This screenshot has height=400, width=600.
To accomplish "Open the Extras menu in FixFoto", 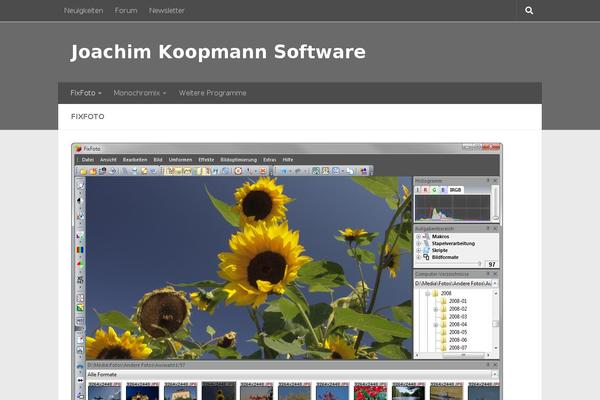I will click(x=269, y=160).
